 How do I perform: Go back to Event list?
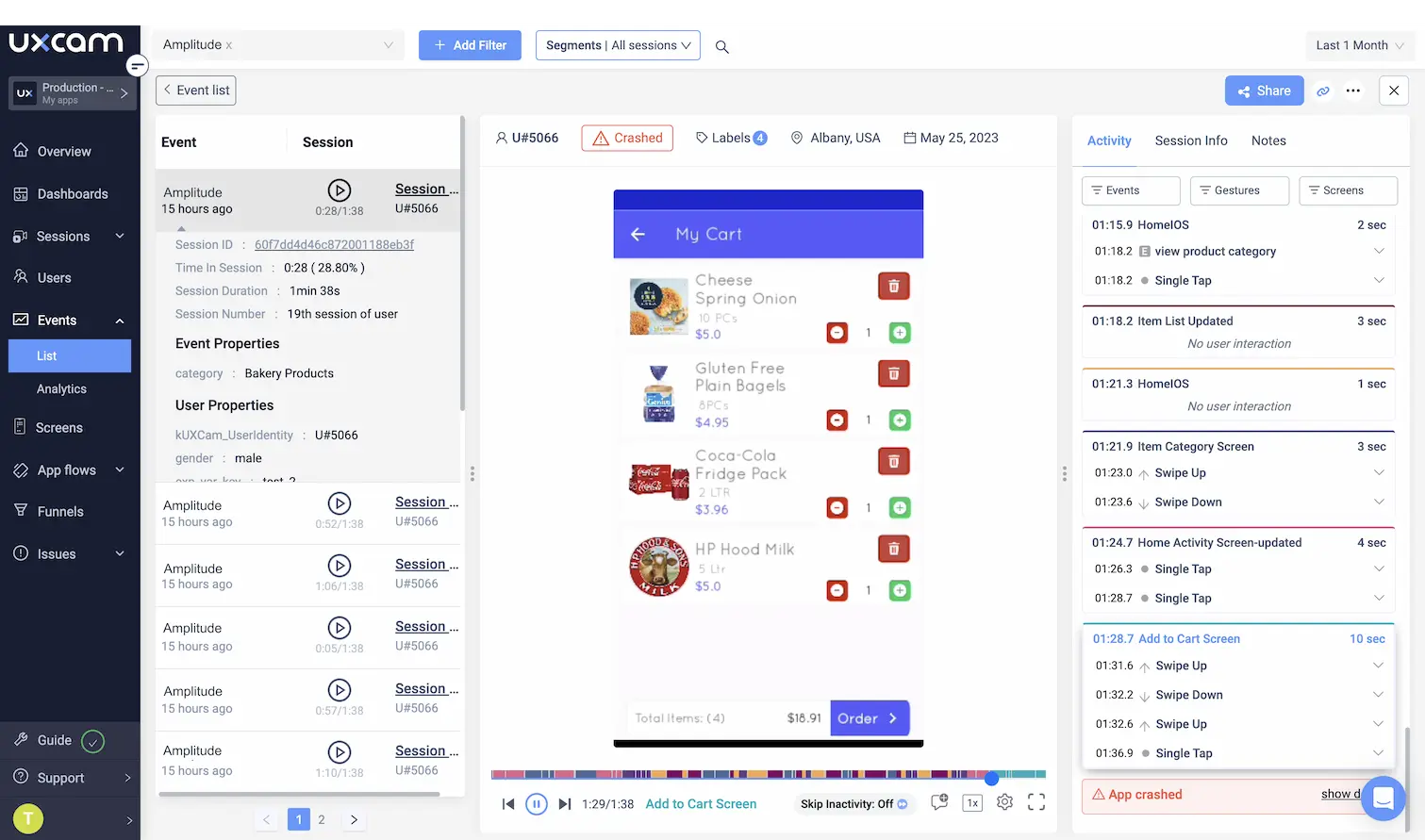coord(196,91)
